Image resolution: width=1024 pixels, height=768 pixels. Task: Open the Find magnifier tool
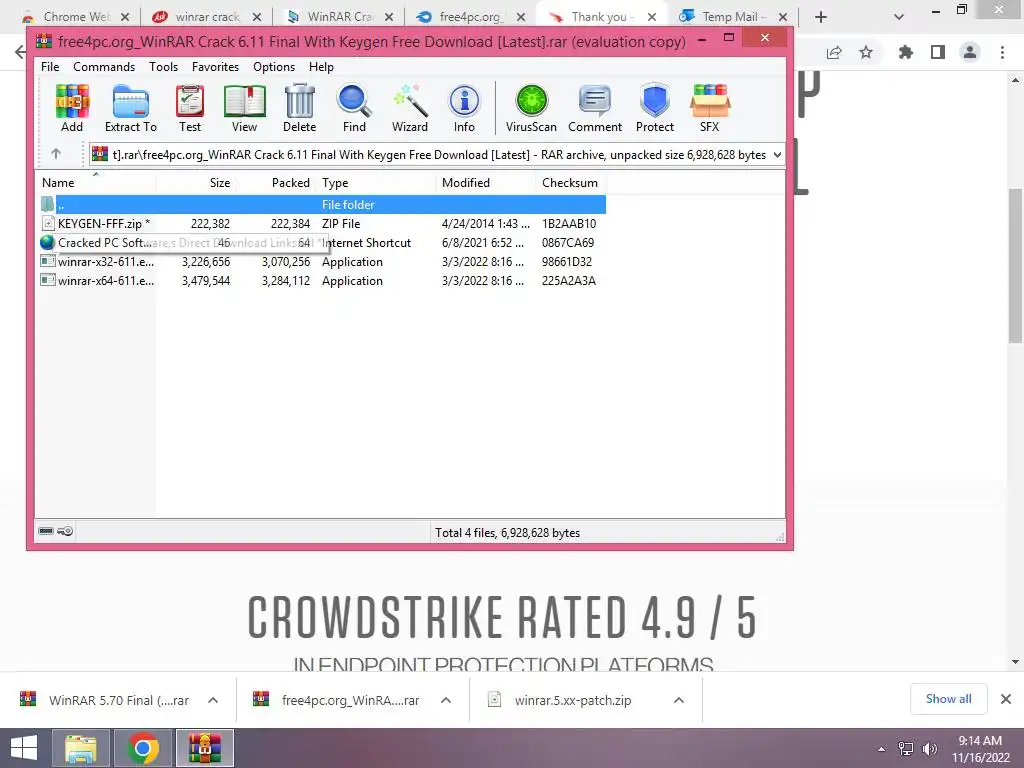[354, 108]
